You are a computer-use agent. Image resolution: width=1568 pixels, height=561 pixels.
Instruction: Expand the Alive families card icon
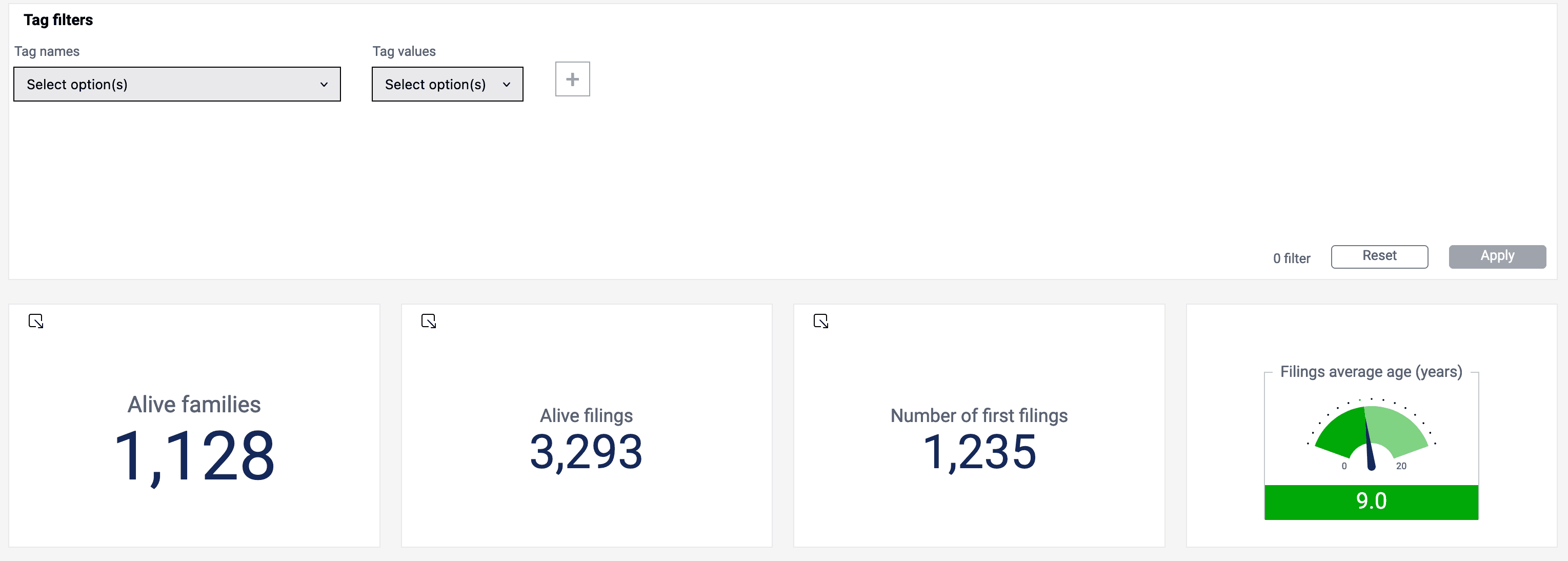point(36,321)
